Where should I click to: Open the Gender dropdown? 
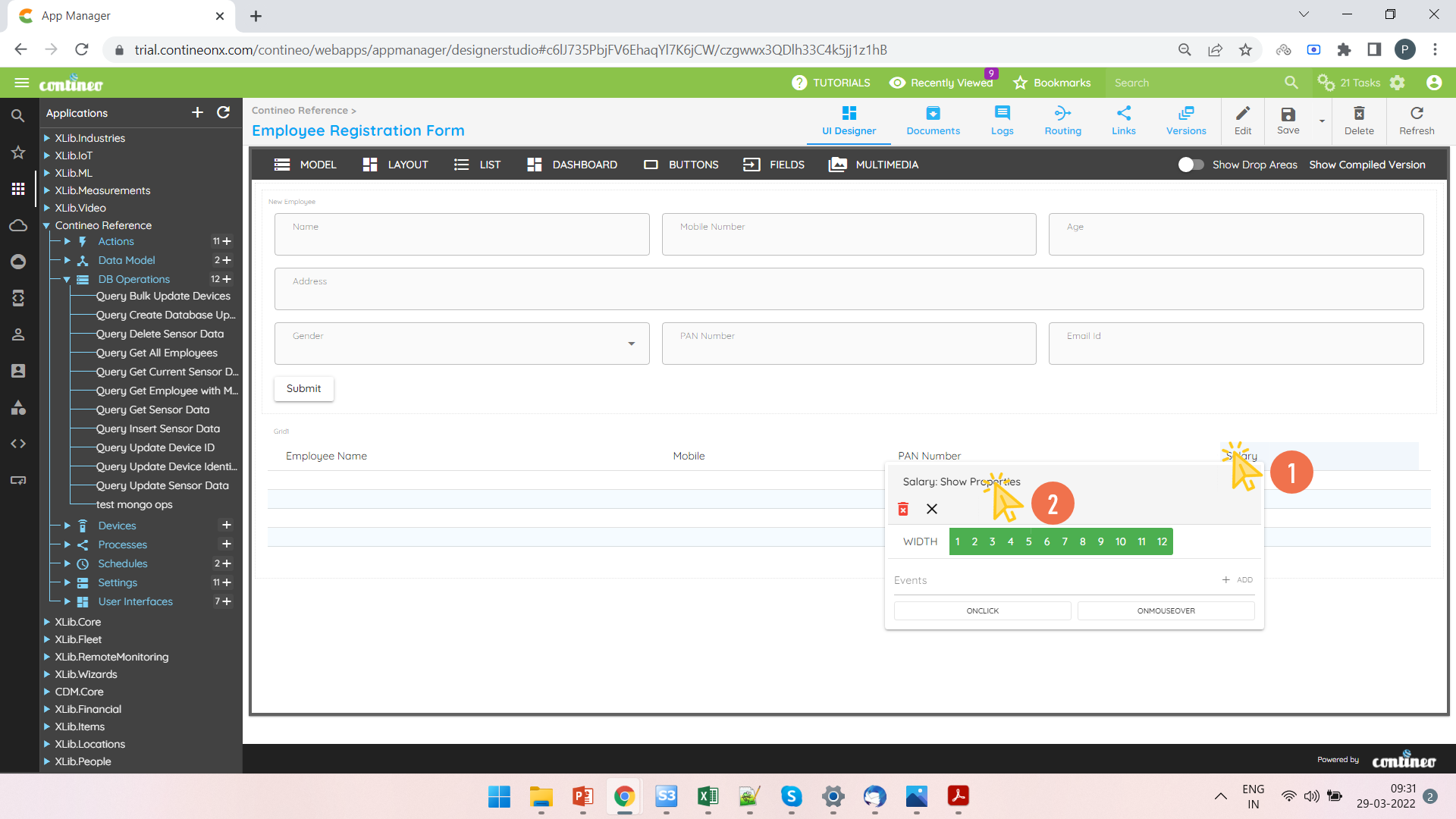[x=631, y=344]
